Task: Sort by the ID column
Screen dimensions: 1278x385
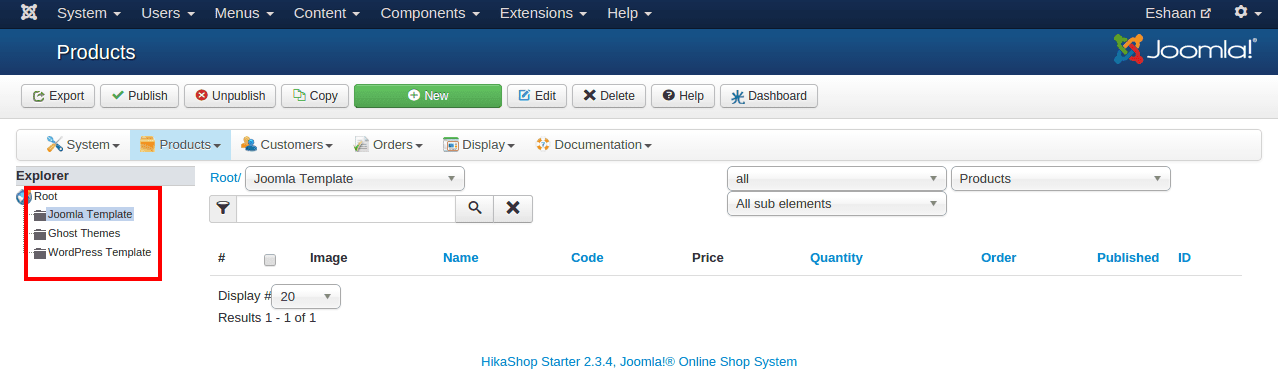Action: [x=1184, y=258]
